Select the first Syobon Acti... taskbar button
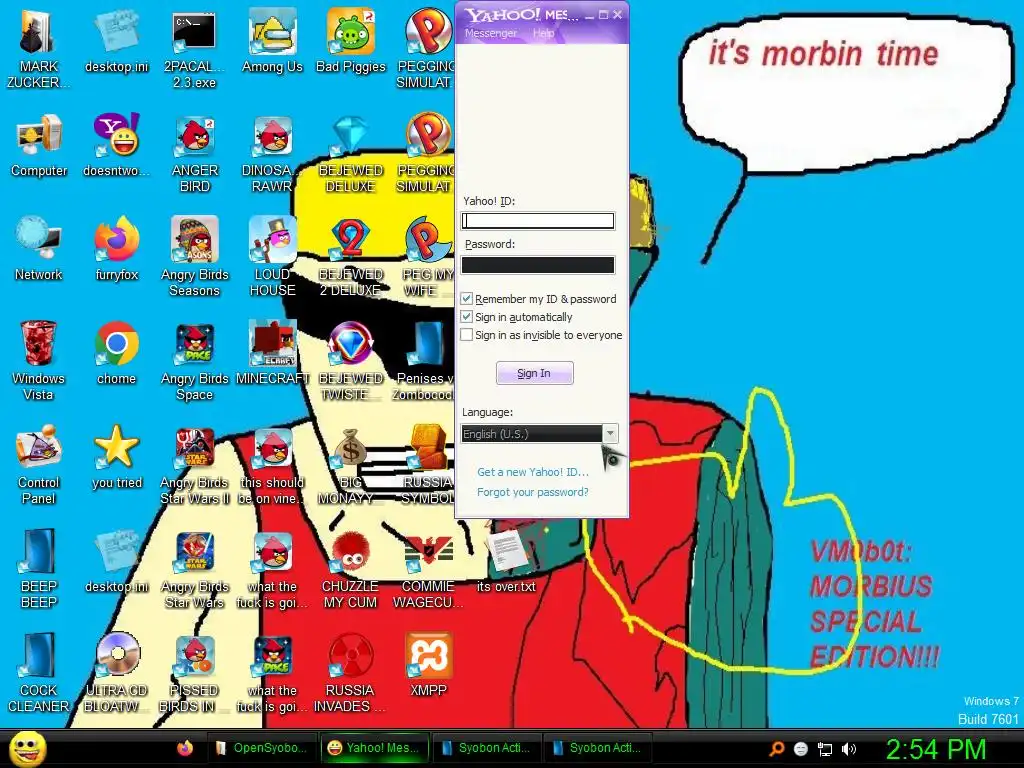The image size is (1024, 768). 487,748
